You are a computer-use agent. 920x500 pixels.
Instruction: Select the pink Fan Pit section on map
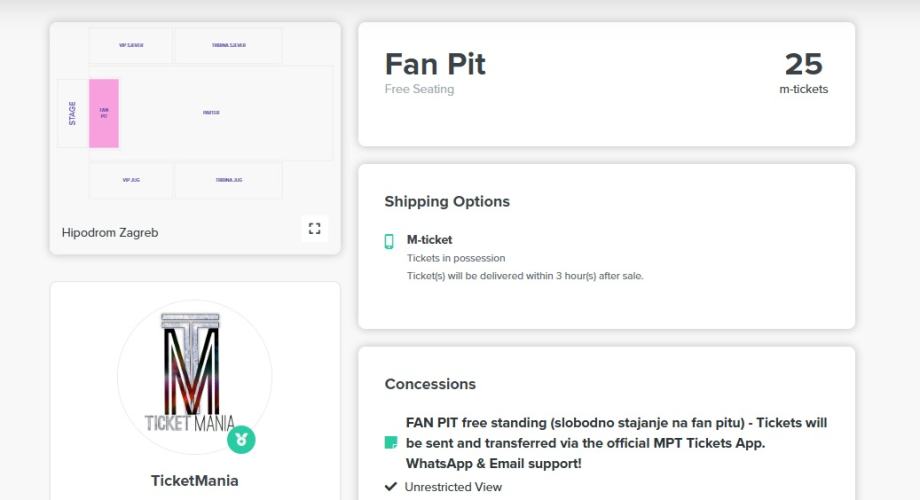pos(104,113)
